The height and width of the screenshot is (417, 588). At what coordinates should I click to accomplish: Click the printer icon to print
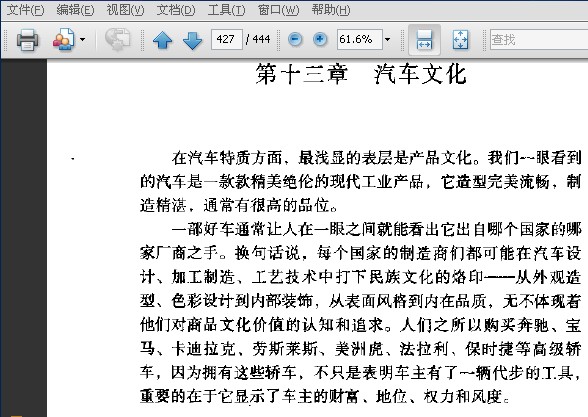27,39
